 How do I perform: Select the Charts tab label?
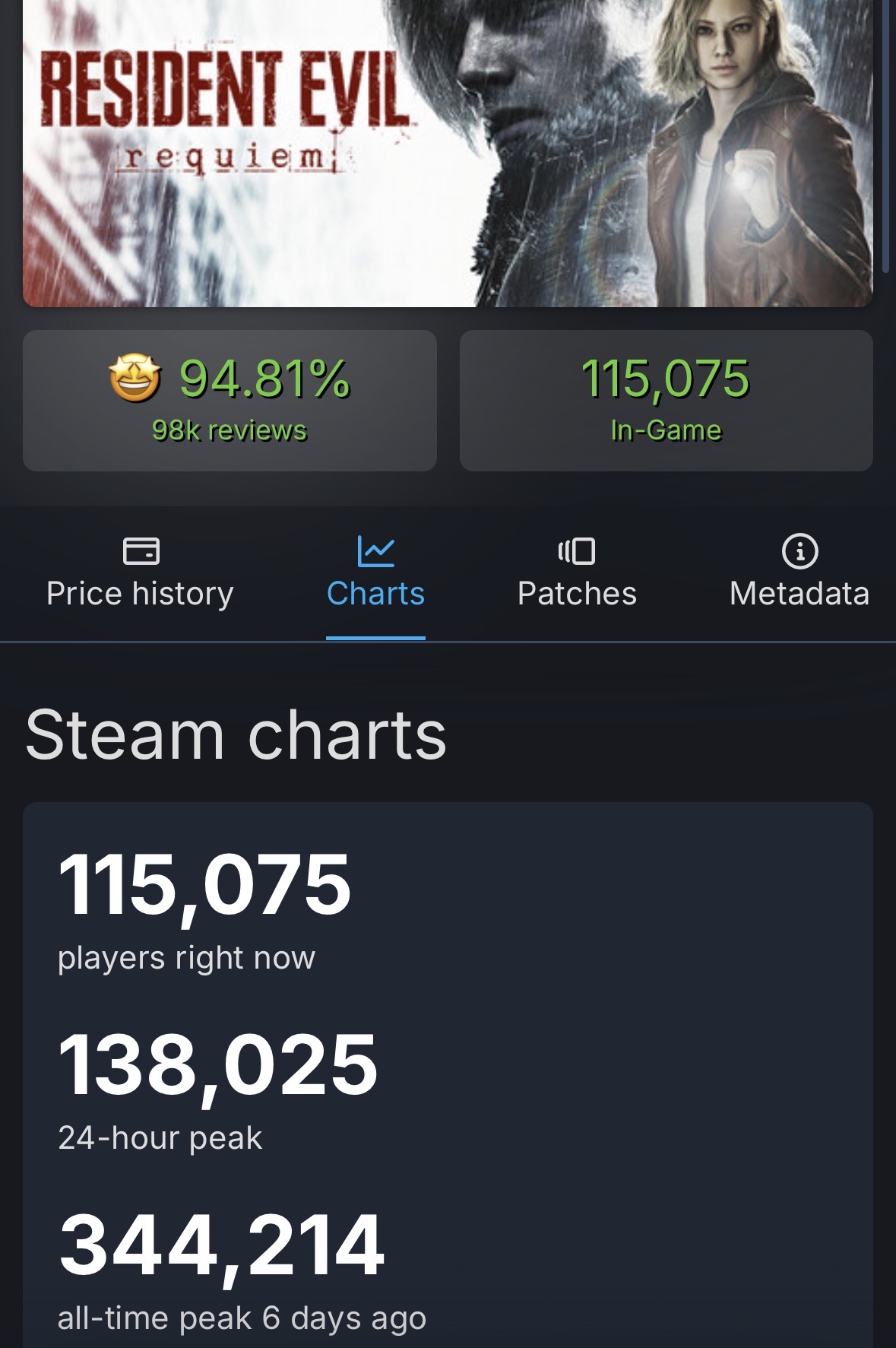[375, 594]
